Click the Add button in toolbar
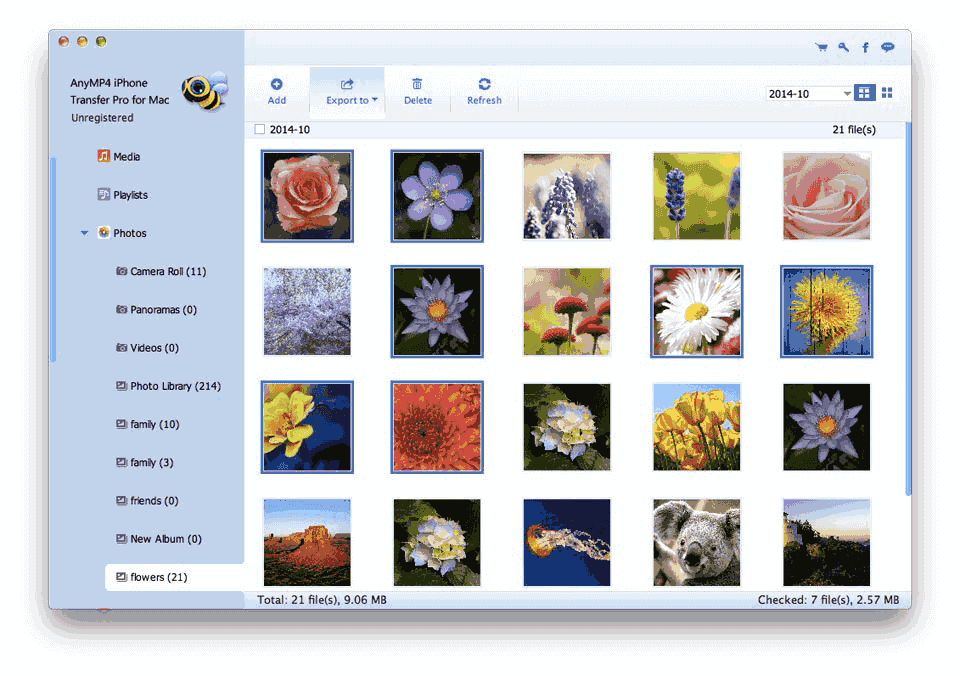The image size is (960, 676). coord(277,91)
